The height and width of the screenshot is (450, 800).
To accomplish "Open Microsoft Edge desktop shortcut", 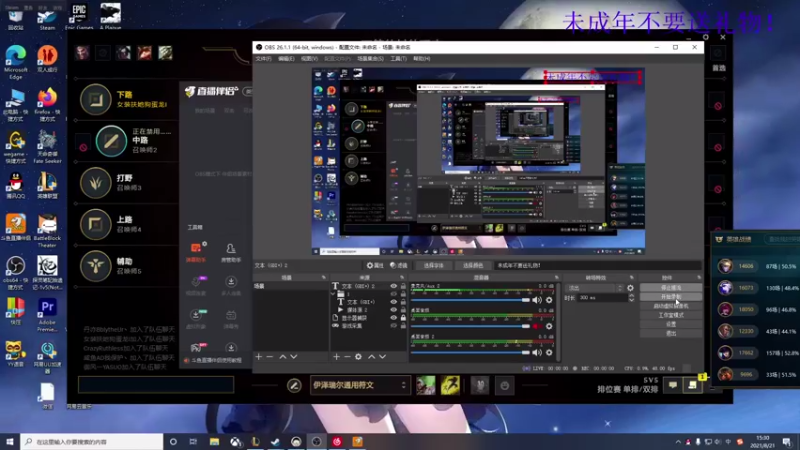I will 16,62.
